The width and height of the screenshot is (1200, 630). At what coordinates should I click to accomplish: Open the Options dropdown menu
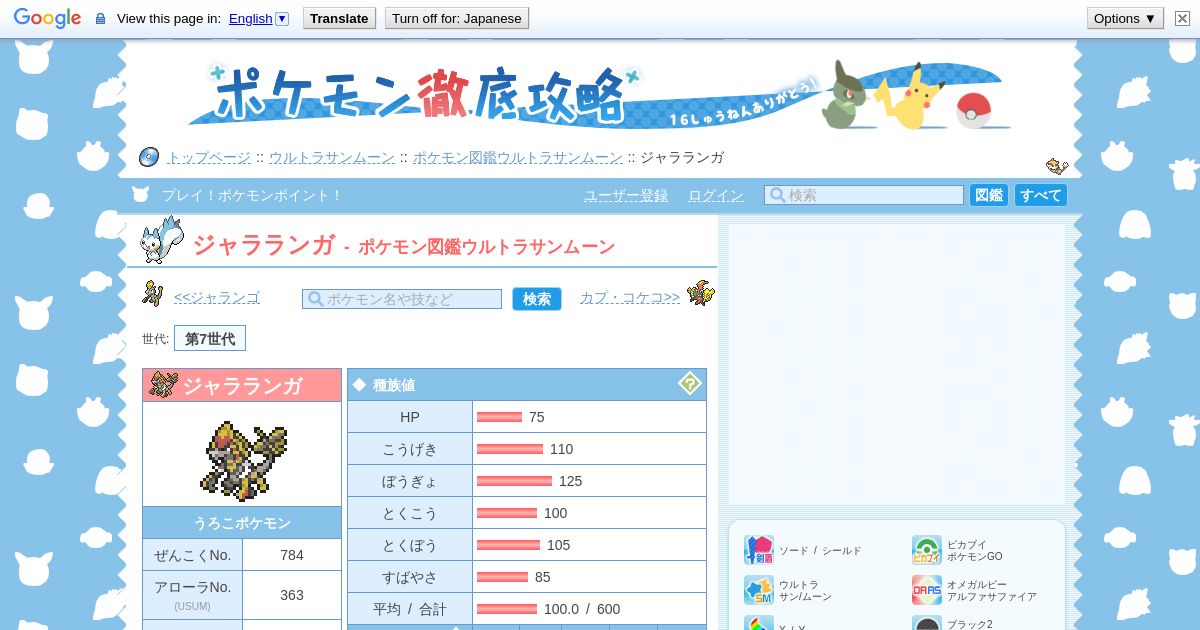[1125, 18]
